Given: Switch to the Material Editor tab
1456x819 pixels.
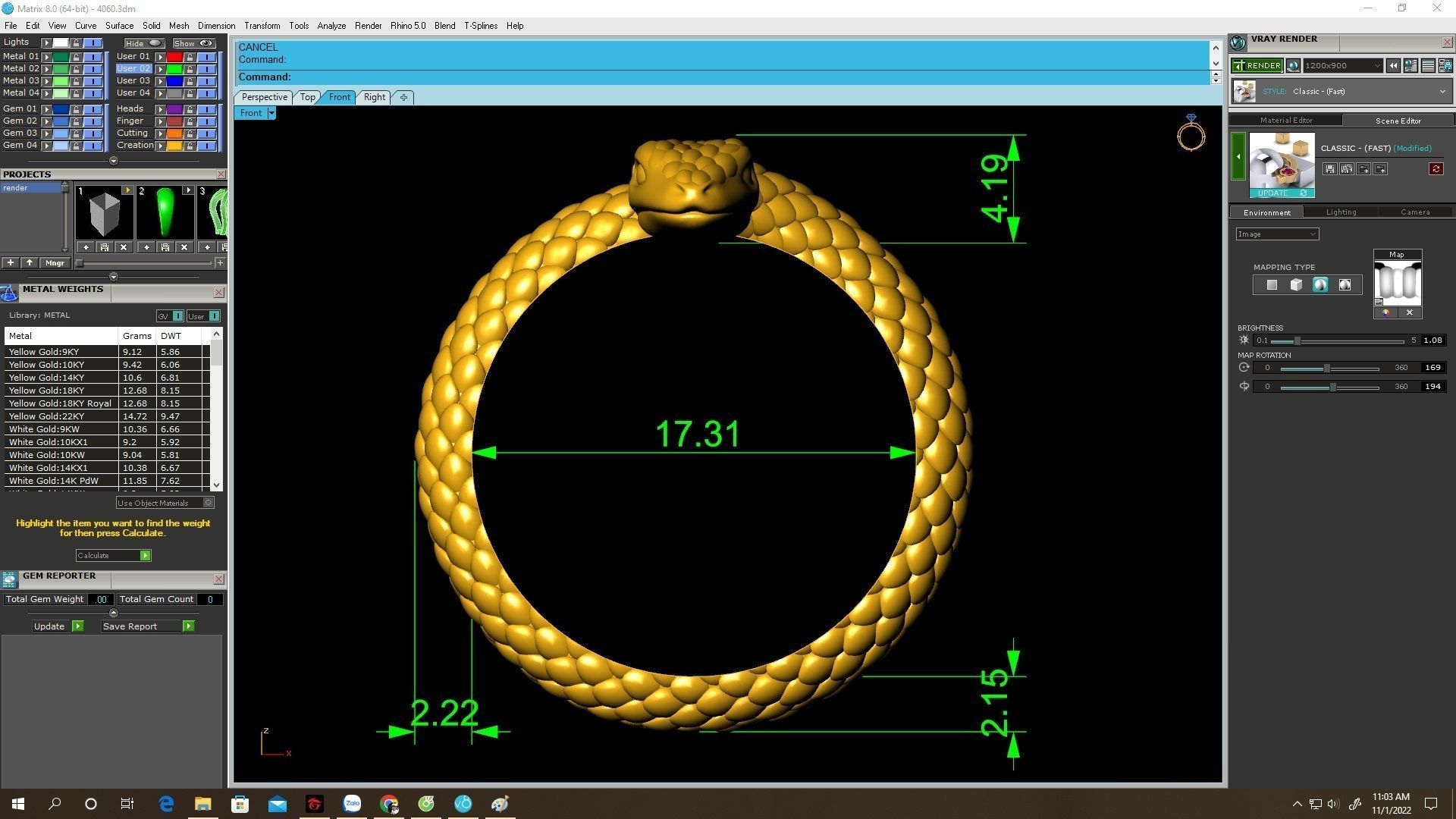Looking at the screenshot, I should pyautogui.click(x=1286, y=120).
